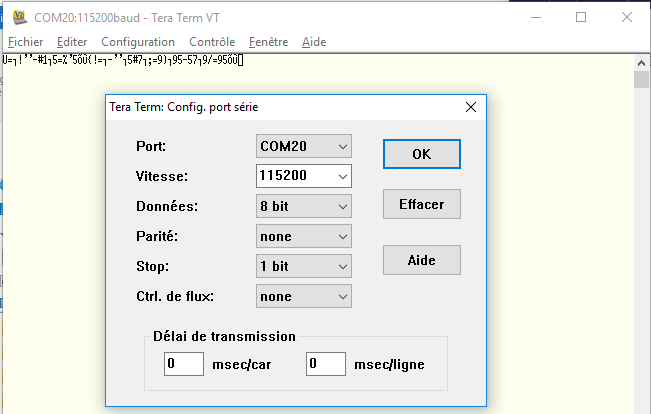Open the Contrôle menu
651x414 pixels.
click(x=212, y=42)
